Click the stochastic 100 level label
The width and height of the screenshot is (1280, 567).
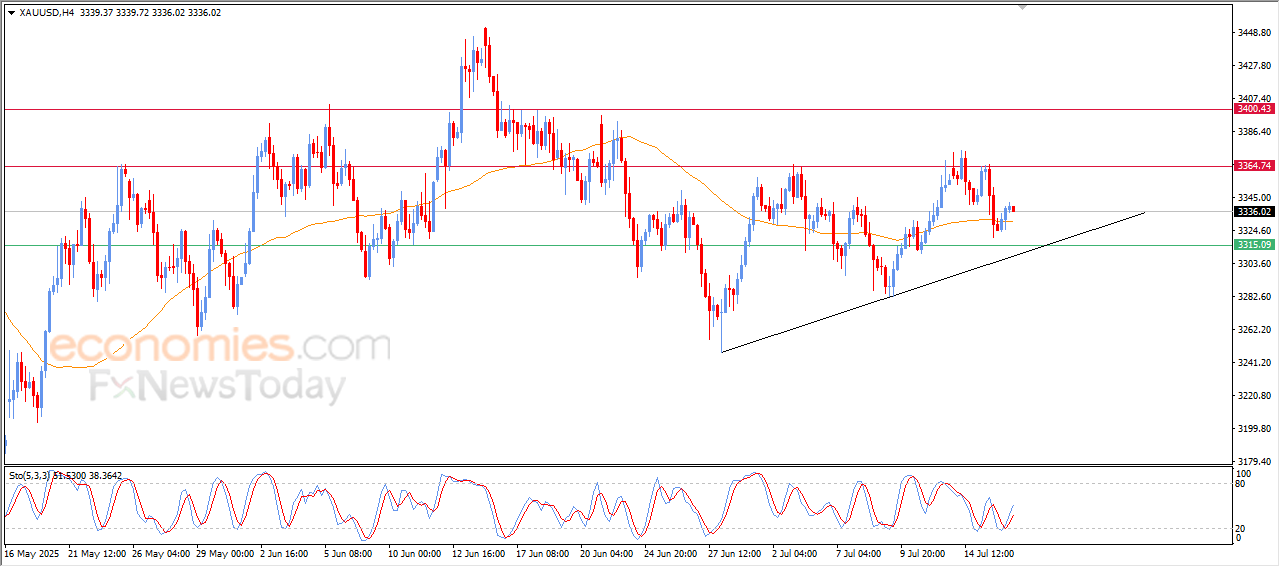(1244, 473)
